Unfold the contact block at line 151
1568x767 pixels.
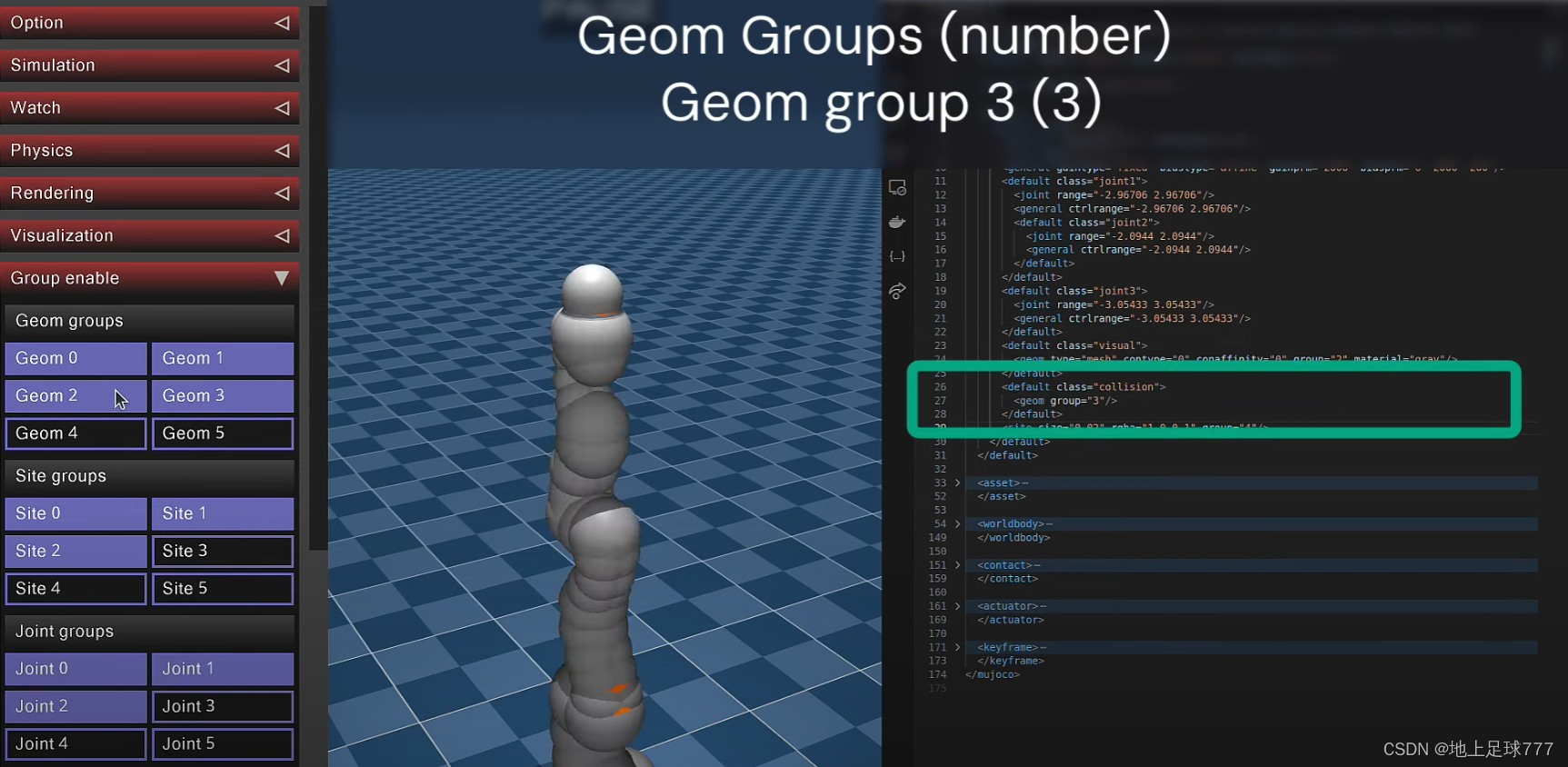957,565
